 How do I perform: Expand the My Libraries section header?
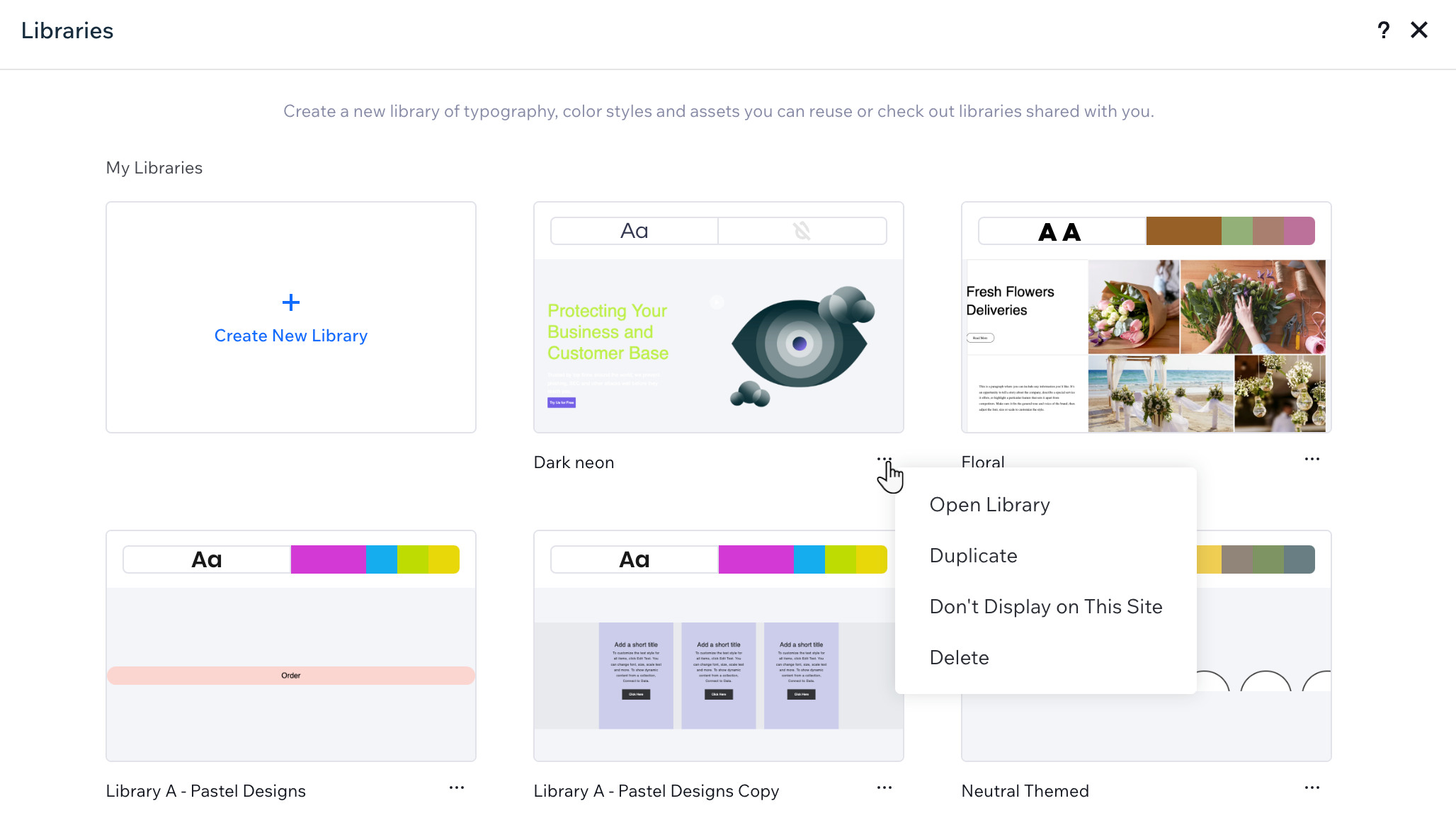point(154,168)
